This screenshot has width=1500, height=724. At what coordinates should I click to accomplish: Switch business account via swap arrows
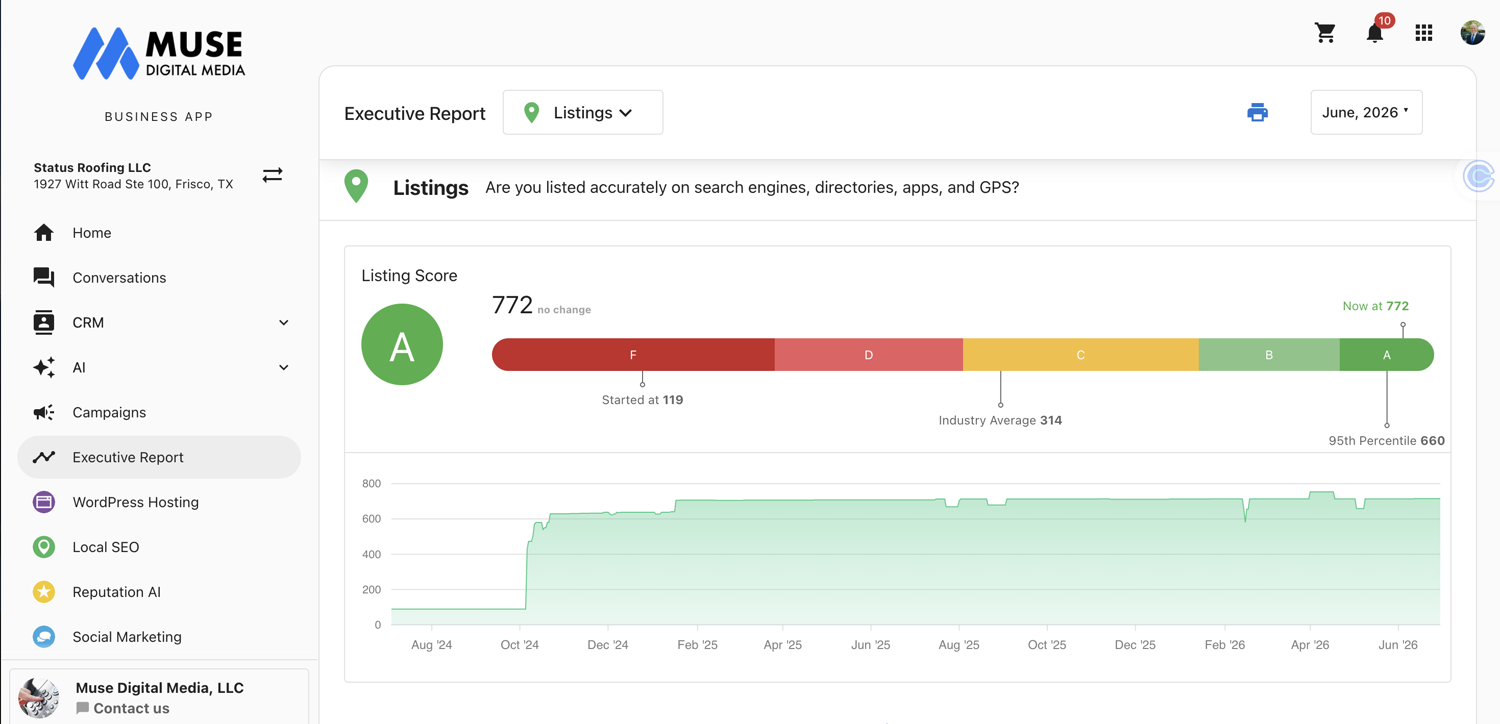(x=272, y=175)
